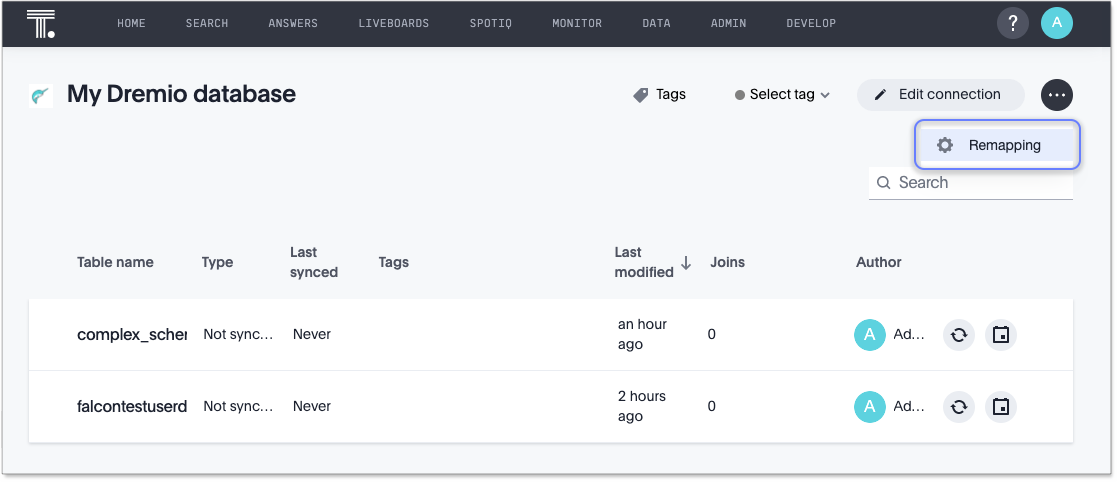Open schedule icon for falcontestuserd row
The height and width of the screenshot is (487, 1117).
(x=1001, y=407)
